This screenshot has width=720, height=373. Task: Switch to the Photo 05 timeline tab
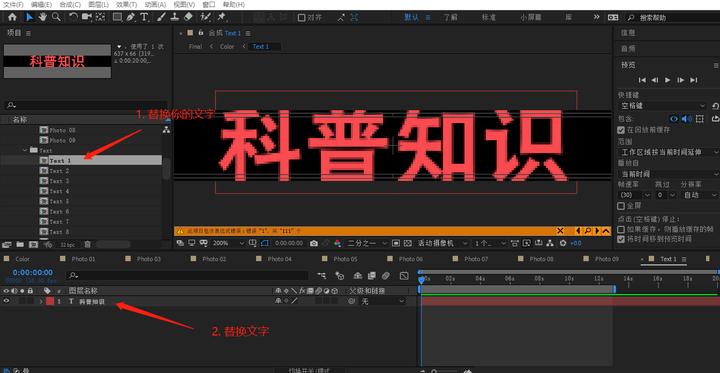[x=345, y=259]
